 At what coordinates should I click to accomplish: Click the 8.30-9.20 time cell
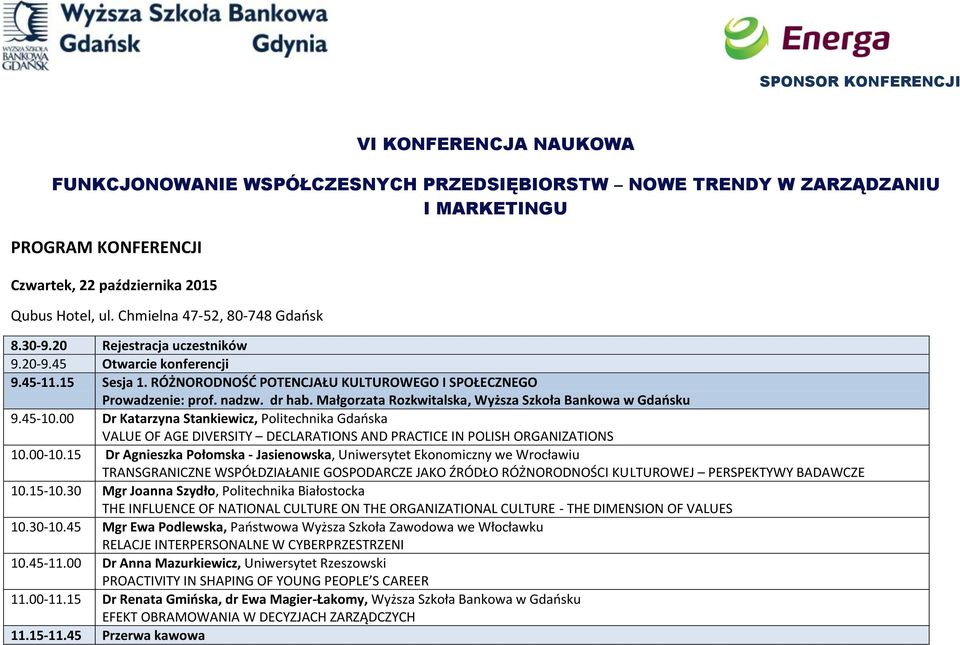[x=49, y=345]
